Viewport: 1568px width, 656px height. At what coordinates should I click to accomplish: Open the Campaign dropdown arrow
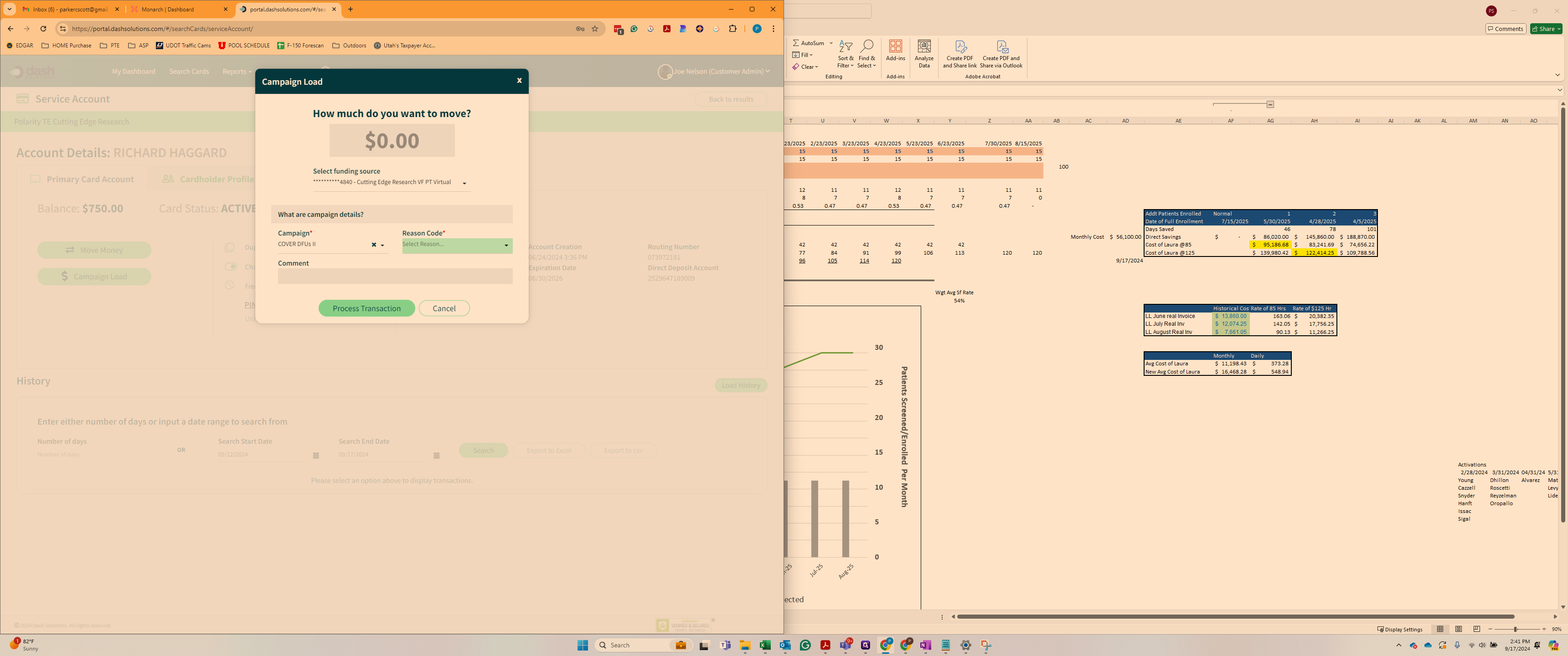382,245
